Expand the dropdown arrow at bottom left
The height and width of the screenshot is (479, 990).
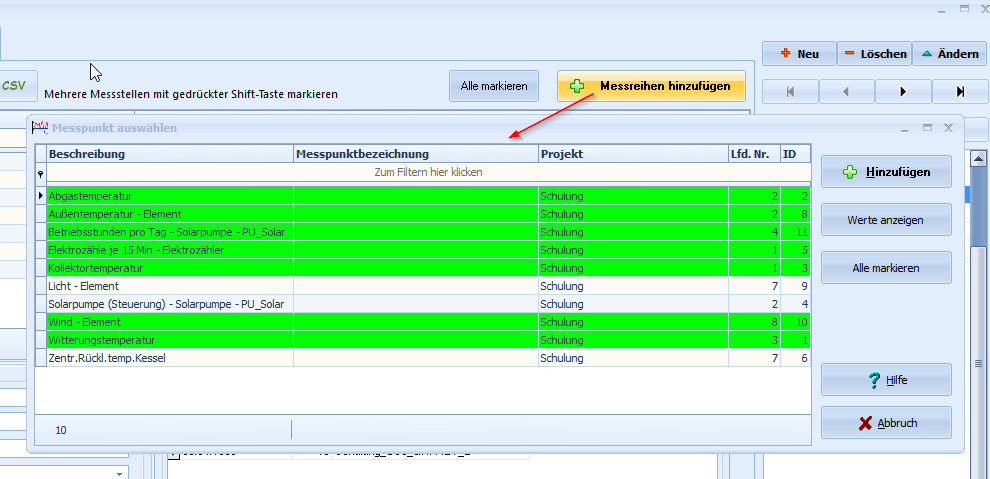click(x=121, y=473)
